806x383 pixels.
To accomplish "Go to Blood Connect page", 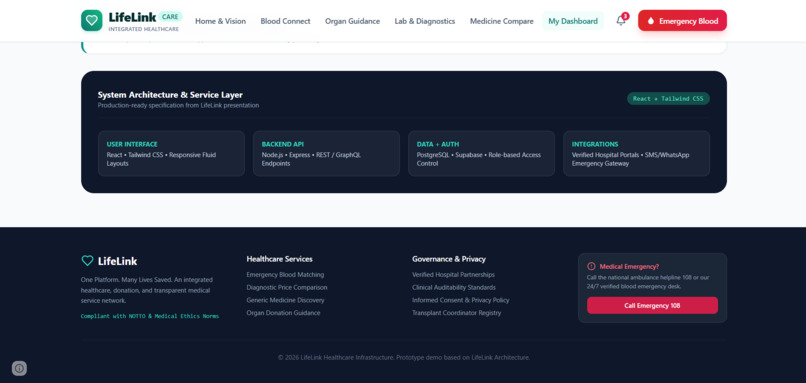I will pos(285,21).
